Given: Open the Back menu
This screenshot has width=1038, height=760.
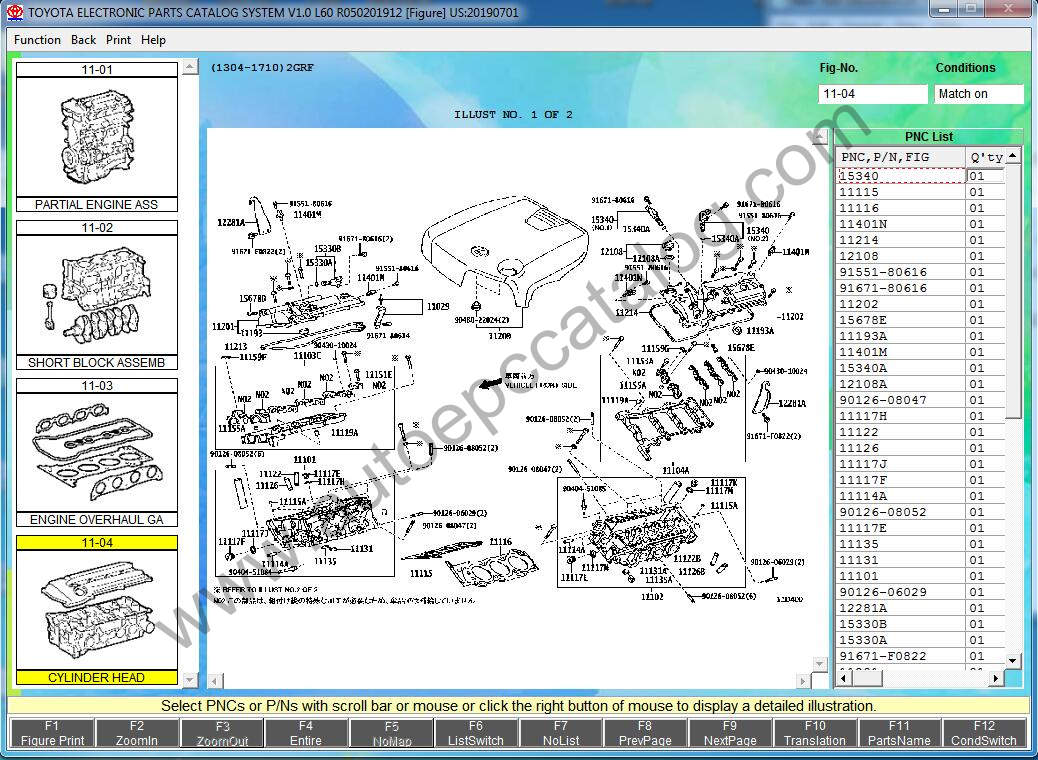Looking at the screenshot, I should (83, 40).
